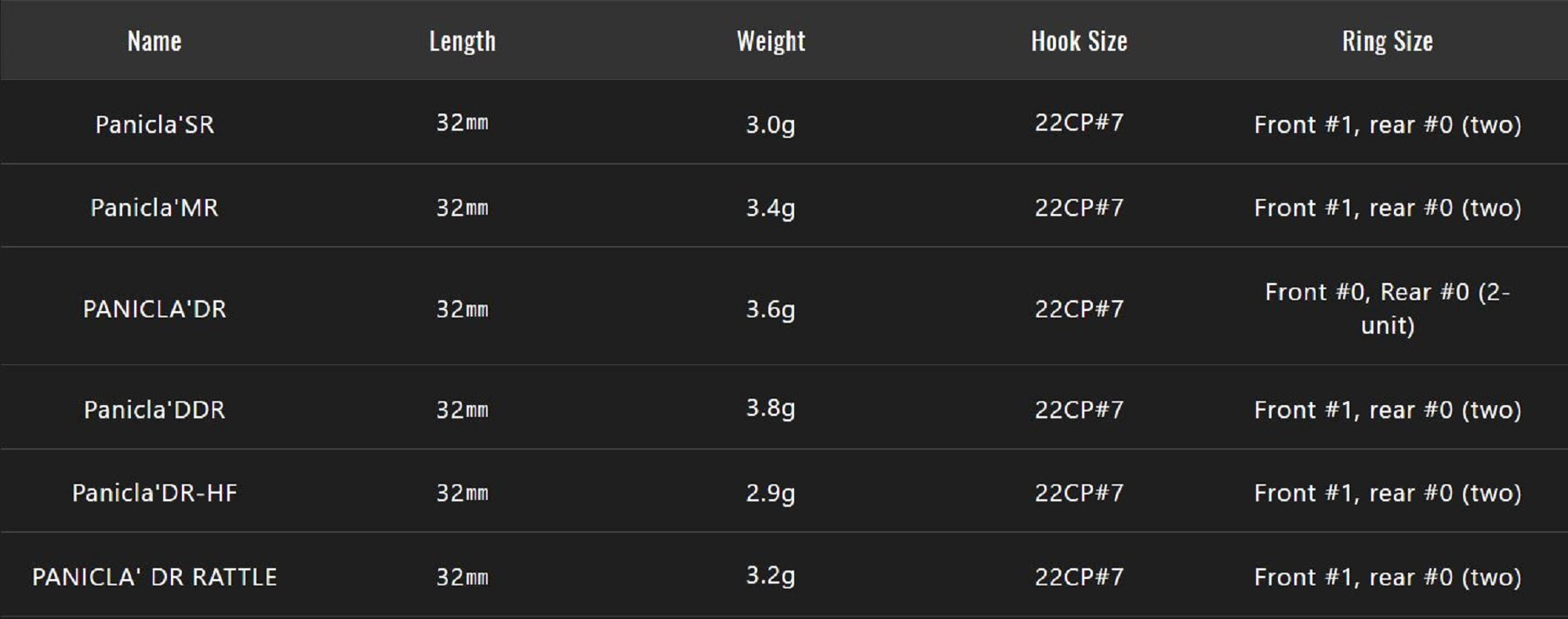Select the Panicla'MR name cell
Viewport: 1568px width, 619px height.
(x=154, y=208)
